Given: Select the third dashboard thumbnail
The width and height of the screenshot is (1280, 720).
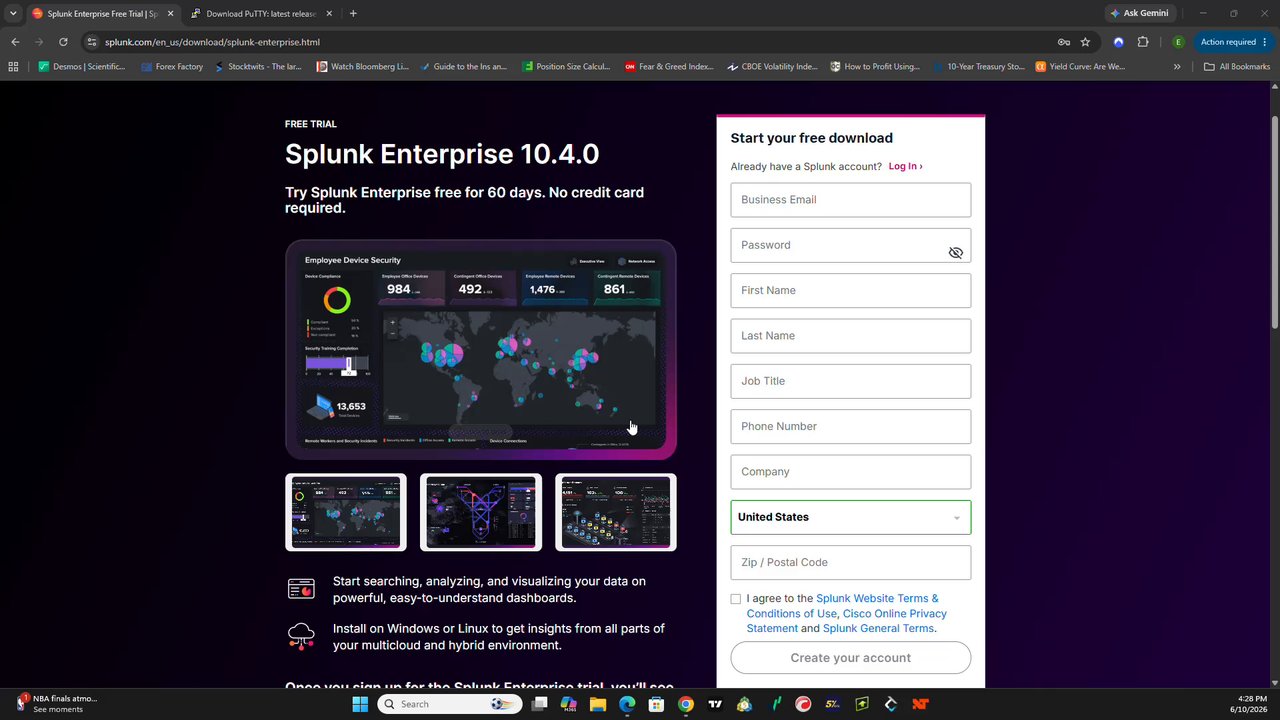Looking at the screenshot, I should pyautogui.click(x=616, y=512).
